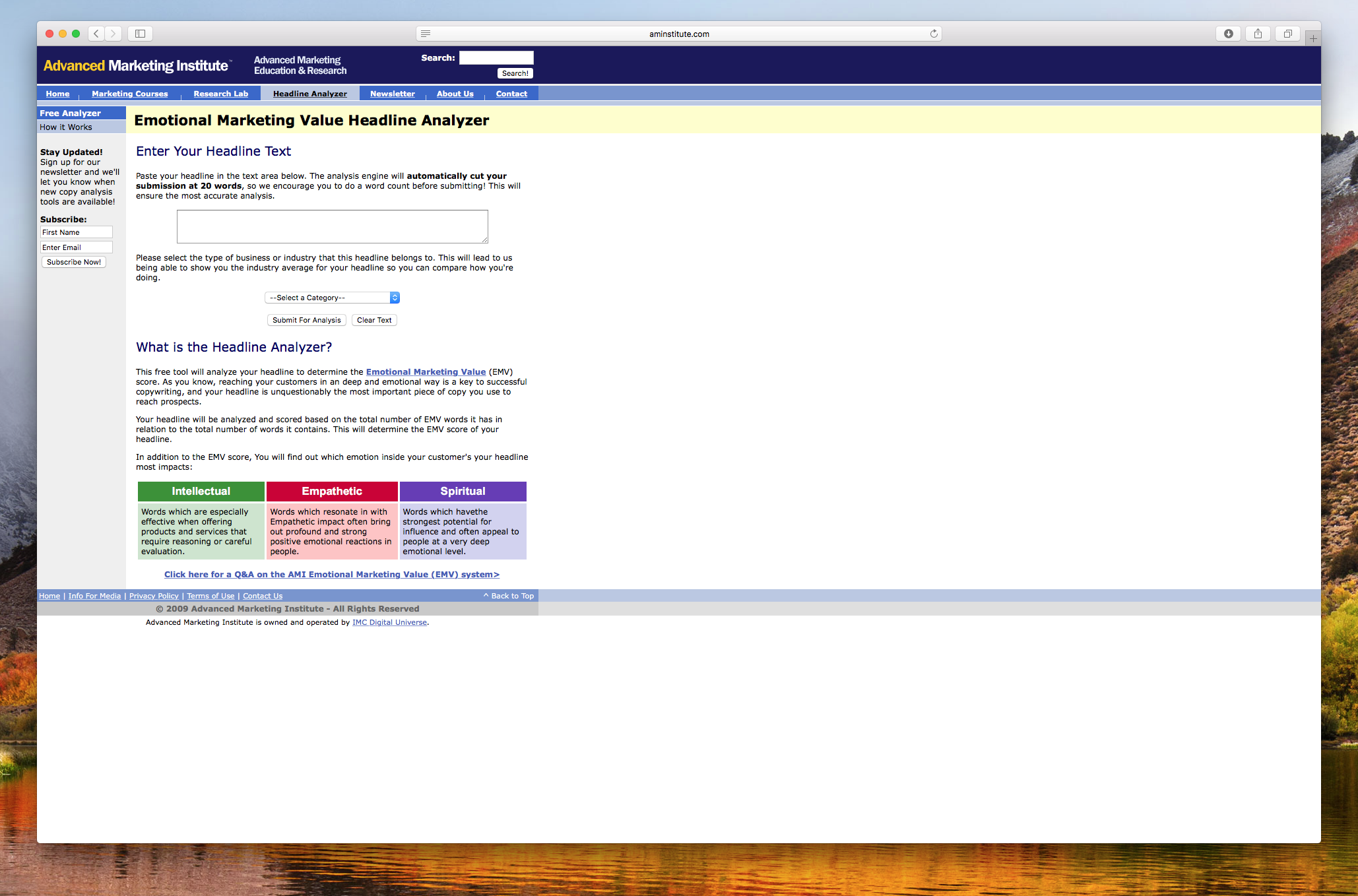Reload the page with the refresh icon

point(934,34)
